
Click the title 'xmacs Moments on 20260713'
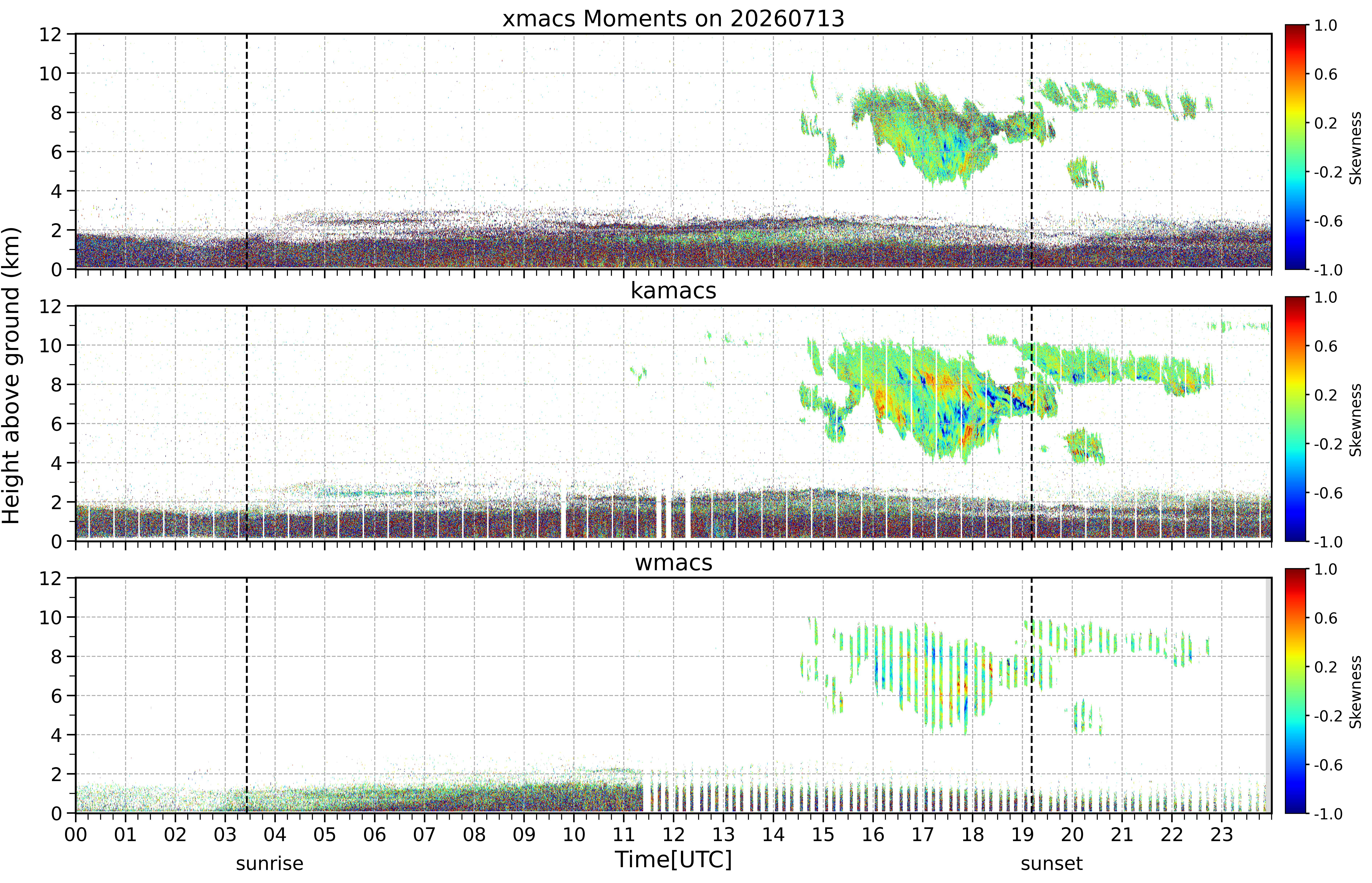[673, 19]
